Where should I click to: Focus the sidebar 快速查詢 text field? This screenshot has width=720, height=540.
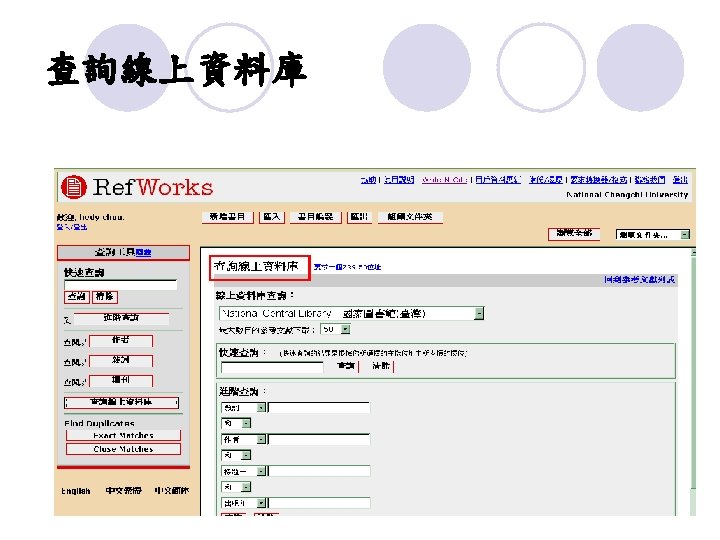pyautogui.click(x=120, y=285)
